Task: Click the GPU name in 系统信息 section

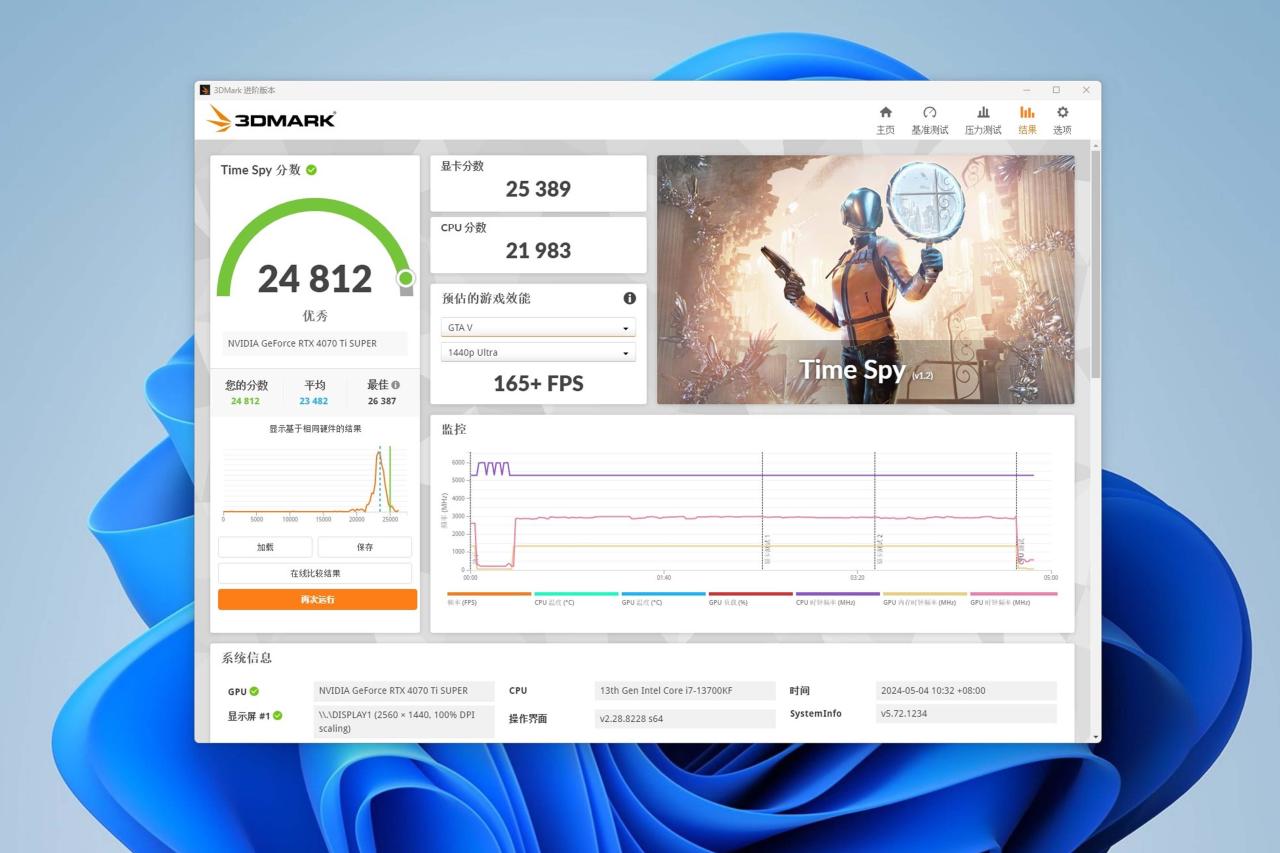Action: click(x=404, y=691)
